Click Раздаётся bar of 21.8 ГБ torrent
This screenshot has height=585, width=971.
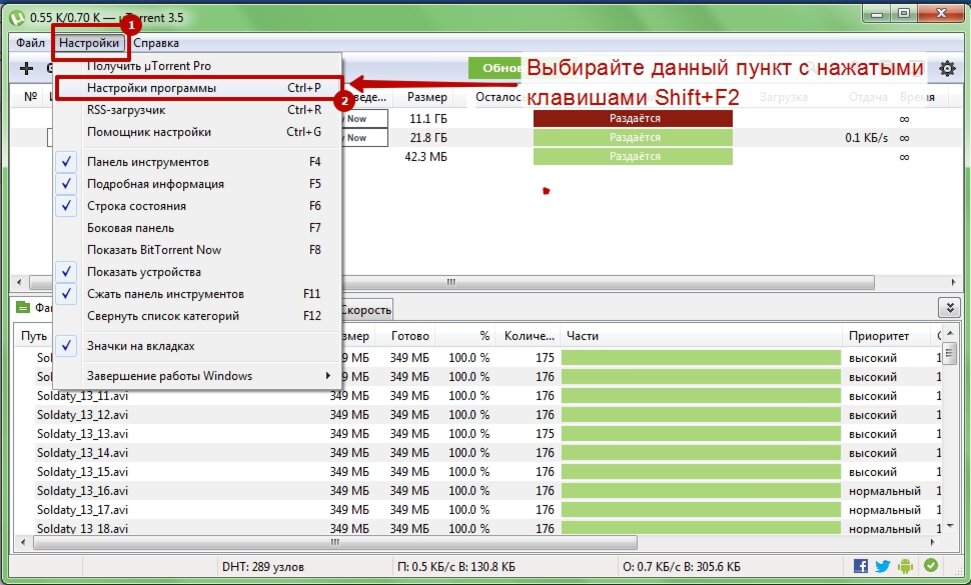tap(633, 137)
